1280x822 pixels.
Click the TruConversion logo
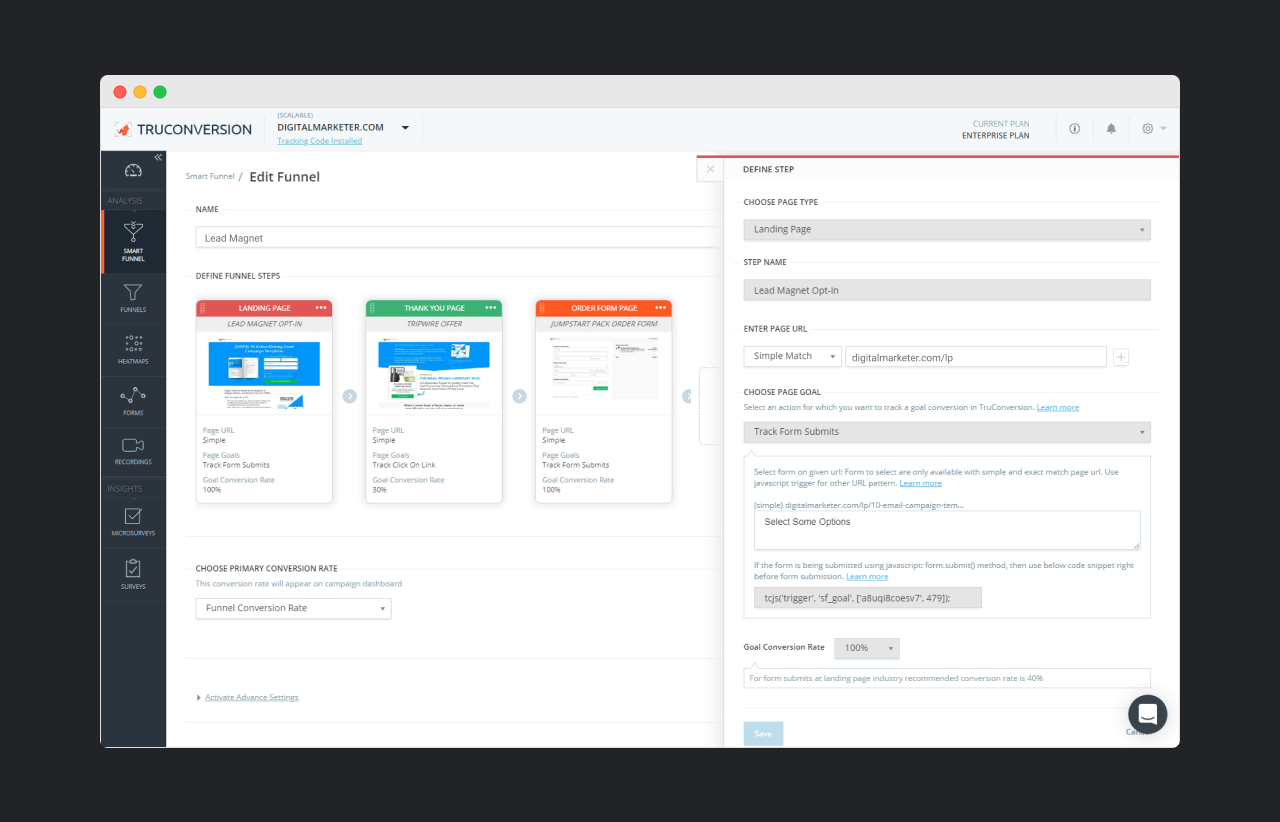click(x=183, y=129)
